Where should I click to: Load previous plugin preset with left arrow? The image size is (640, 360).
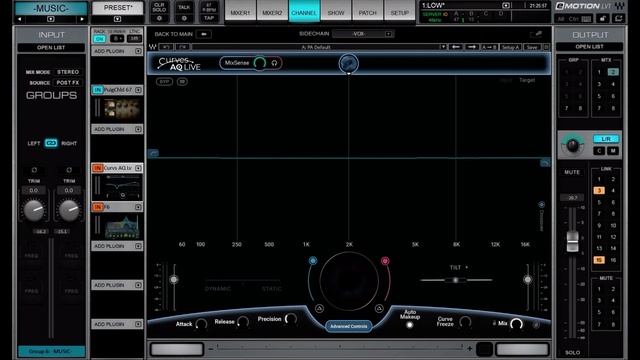coord(456,47)
